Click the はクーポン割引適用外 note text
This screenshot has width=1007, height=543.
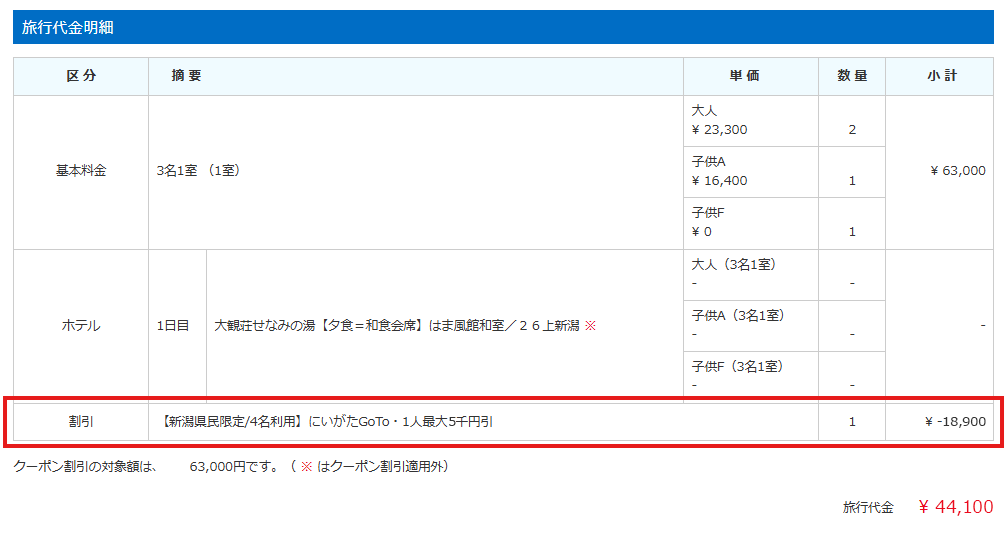coord(383,467)
